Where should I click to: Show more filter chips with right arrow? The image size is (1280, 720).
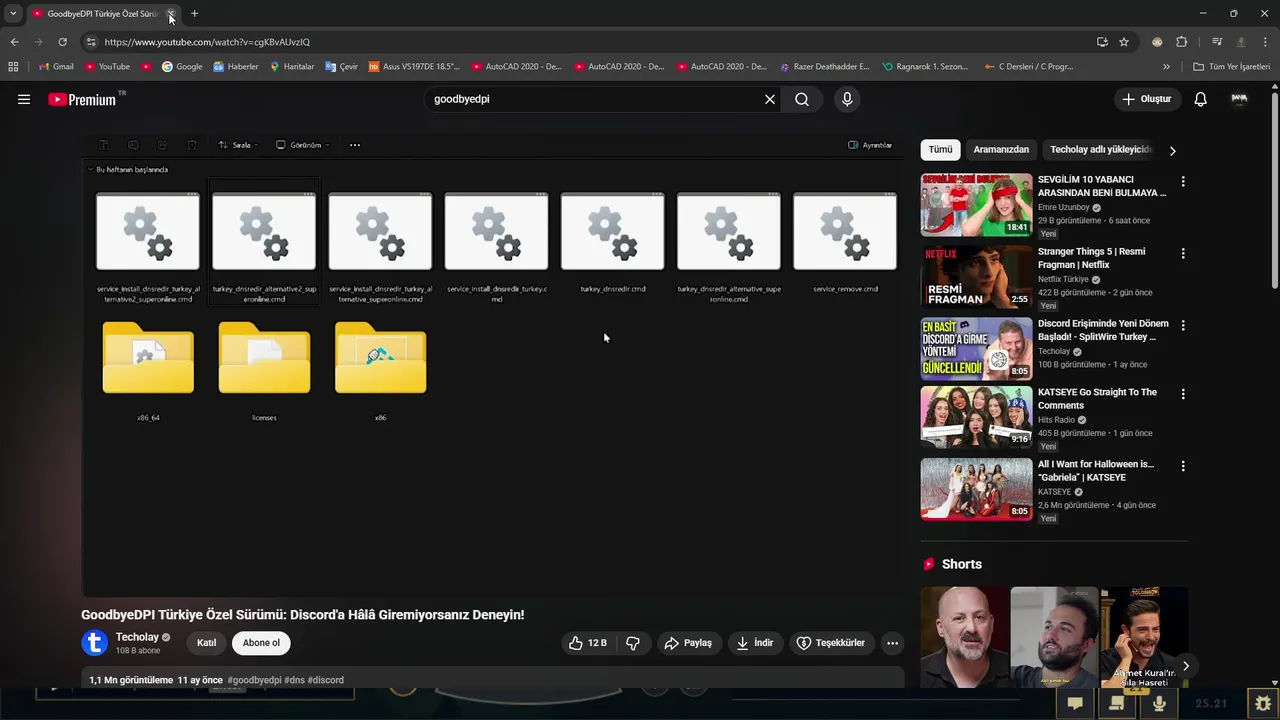[1172, 150]
